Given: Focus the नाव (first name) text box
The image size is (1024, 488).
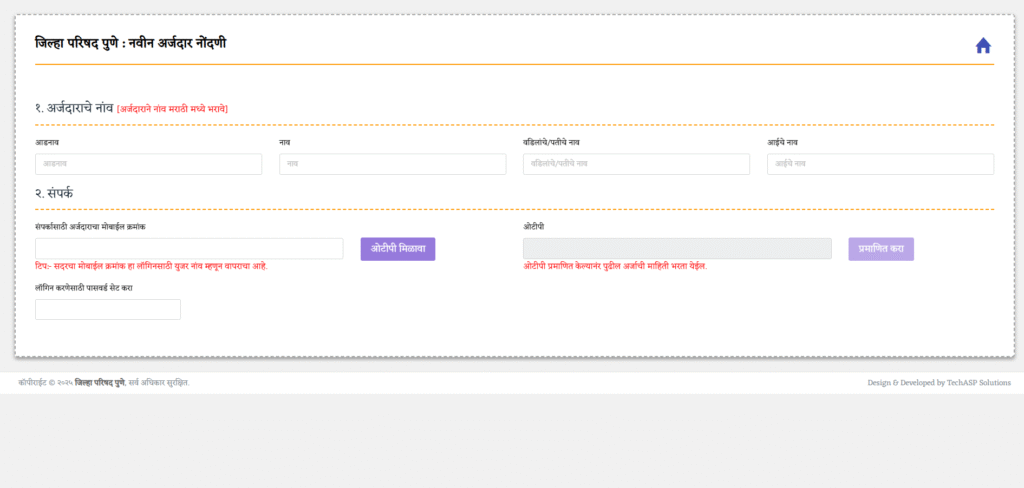Looking at the screenshot, I should [x=392, y=164].
